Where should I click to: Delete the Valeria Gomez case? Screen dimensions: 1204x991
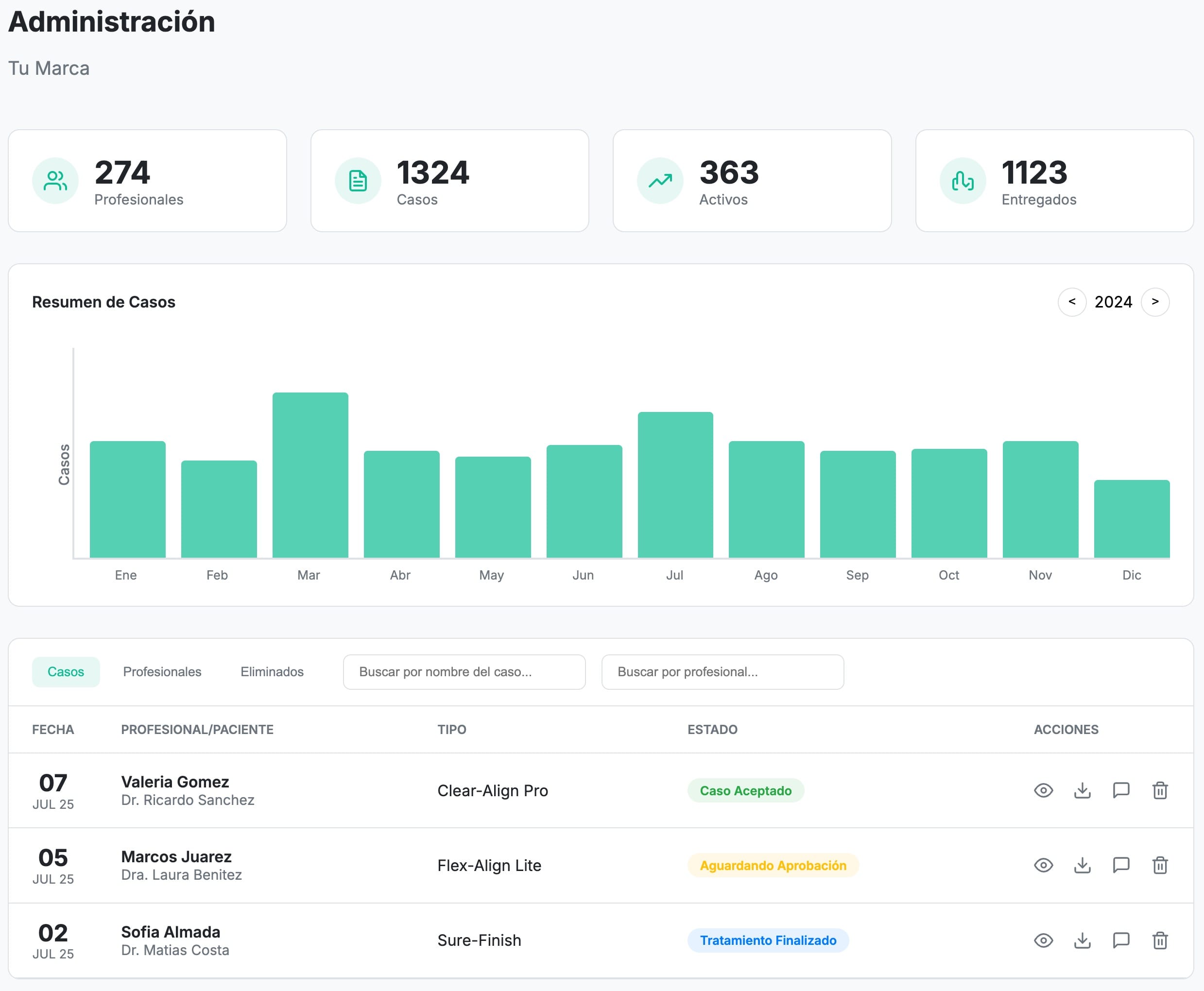pyautogui.click(x=1159, y=790)
